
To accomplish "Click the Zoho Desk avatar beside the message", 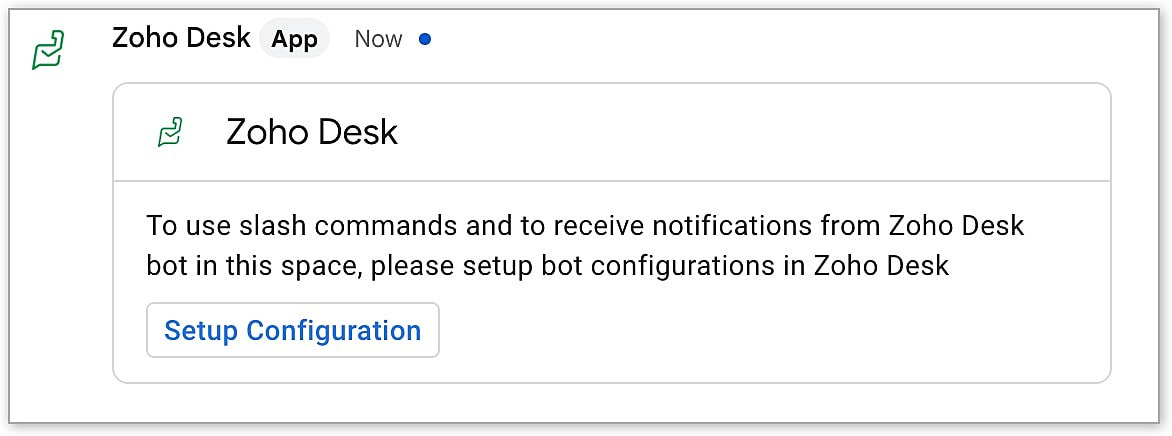I will pos(48,49).
